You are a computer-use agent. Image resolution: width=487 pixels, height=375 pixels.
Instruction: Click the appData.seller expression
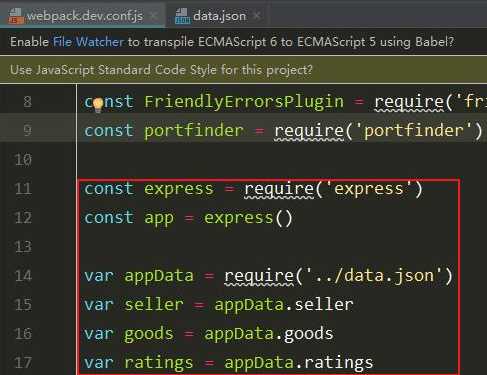[284, 305]
